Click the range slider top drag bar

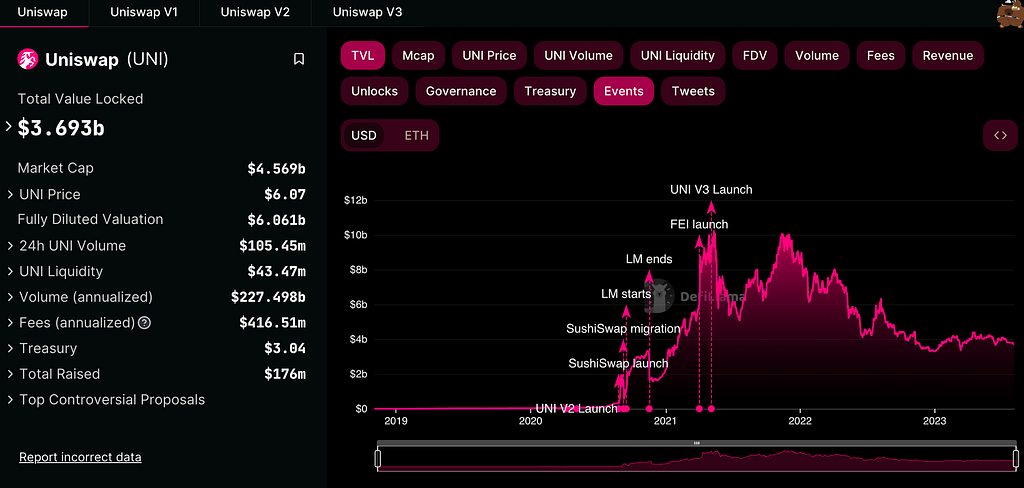tap(696, 444)
